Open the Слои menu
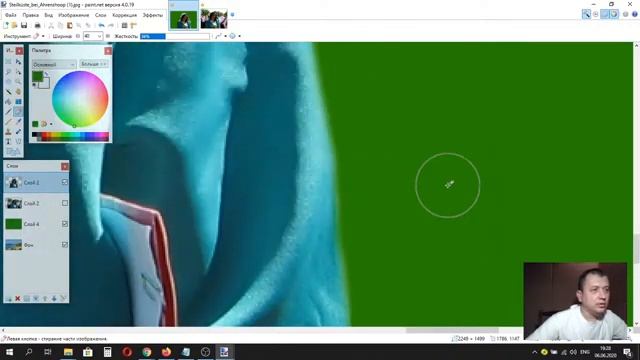The height and width of the screenshot is (360, 640). tap(100, 15)
